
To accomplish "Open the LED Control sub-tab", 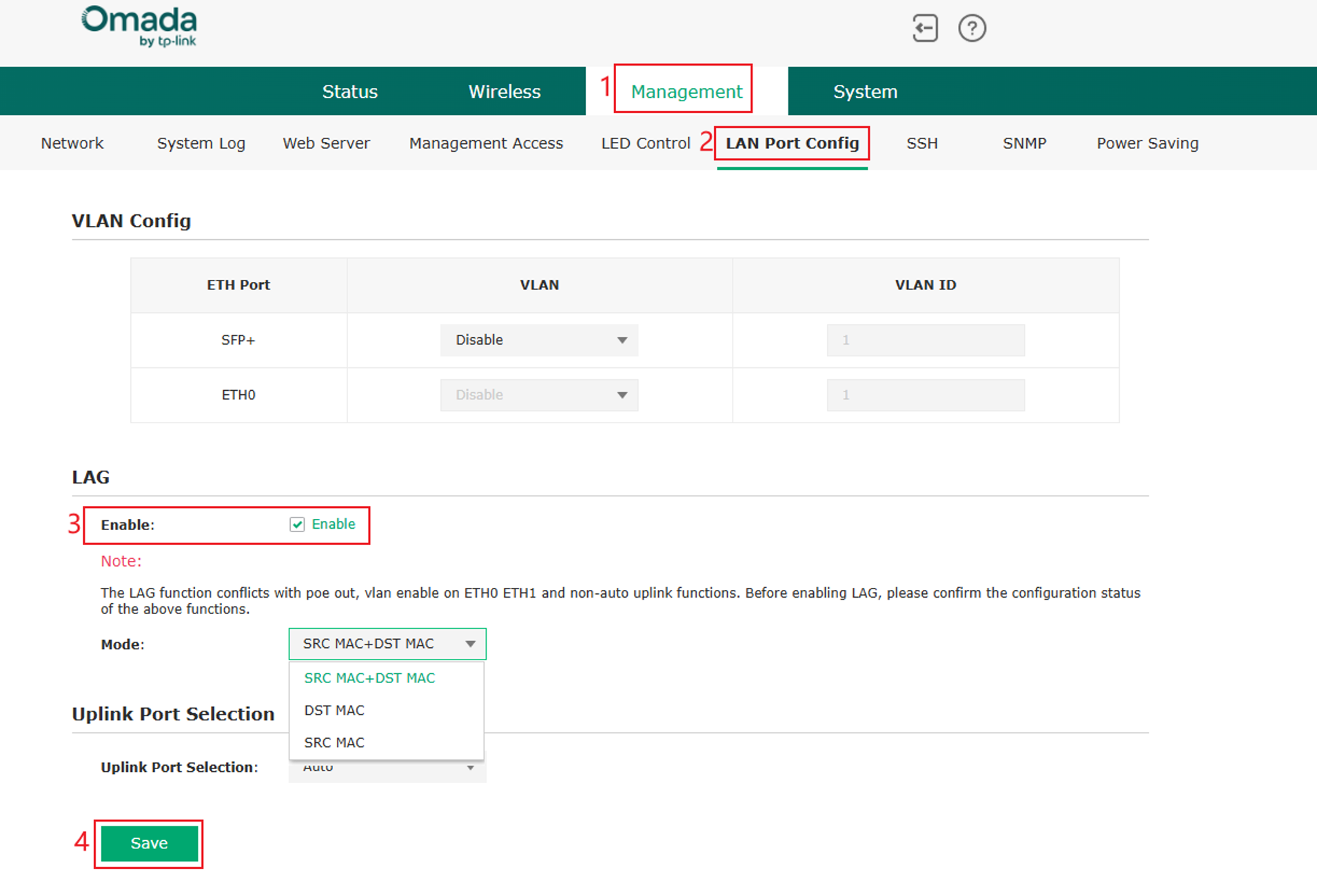I will point(646,143).
